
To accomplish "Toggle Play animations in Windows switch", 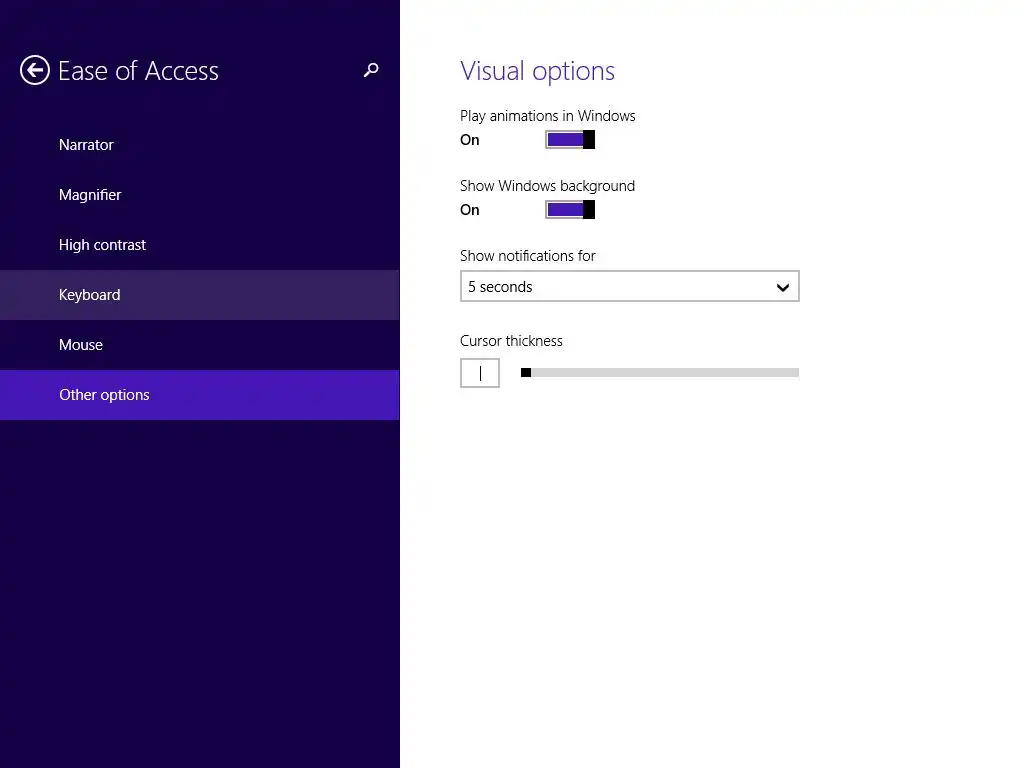I will [570, 139].
